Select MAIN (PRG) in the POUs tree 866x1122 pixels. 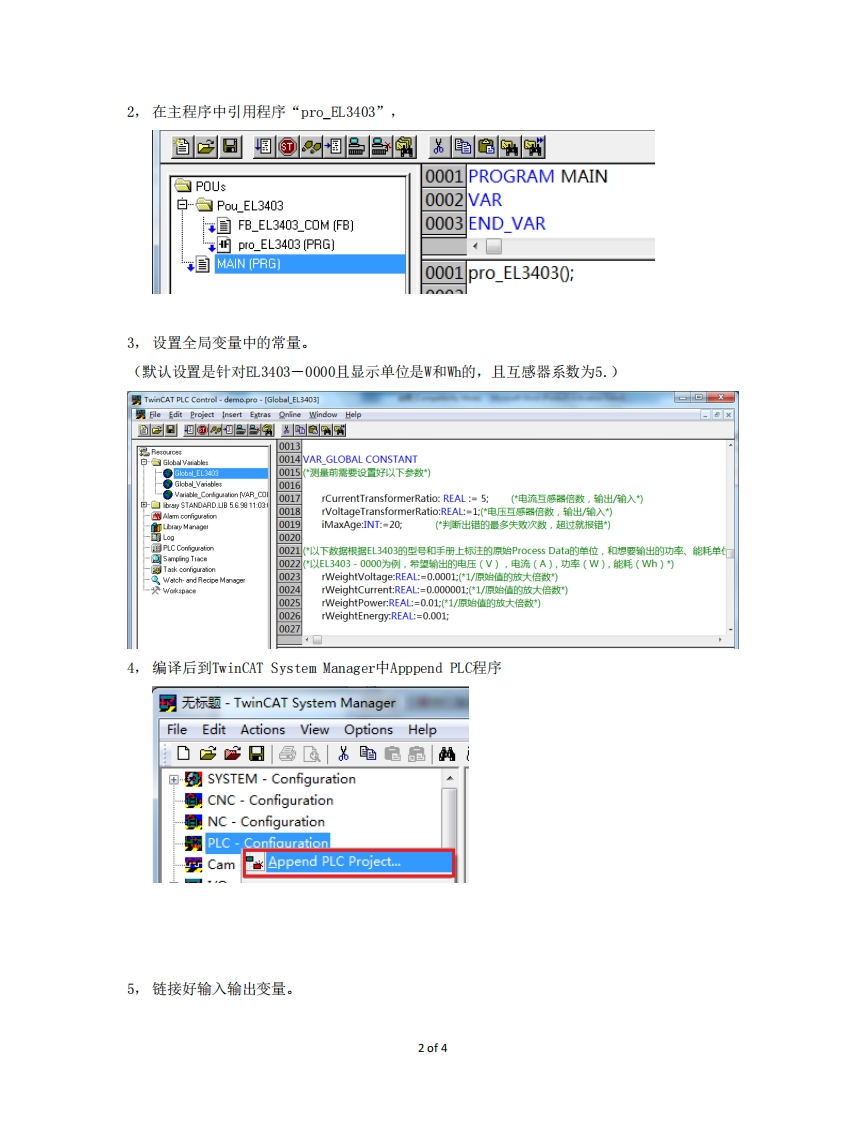247,264
